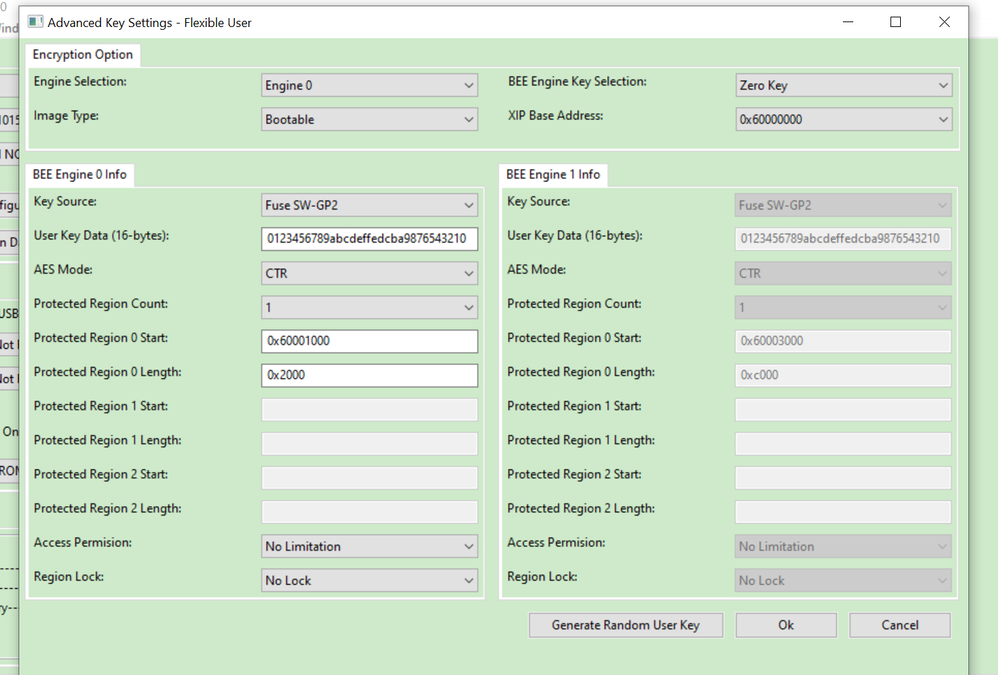Select the BEE Engine 0 Info tab
The height and width of the screenshot is (675, 998).
pos(80,174)
